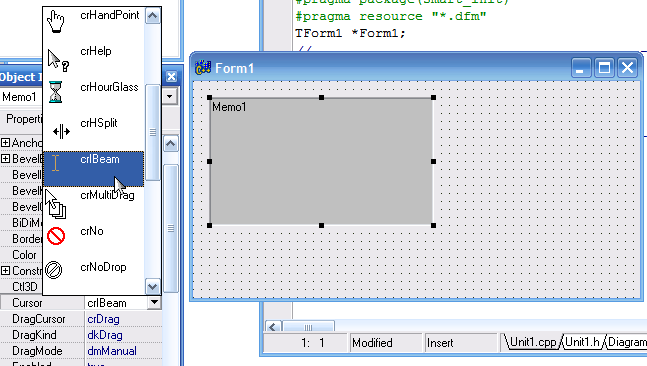The height and width of the screenshot is (366, 647).
Task: Switch to the Unit1.cpp editor tab
Action: click(533, 342)
